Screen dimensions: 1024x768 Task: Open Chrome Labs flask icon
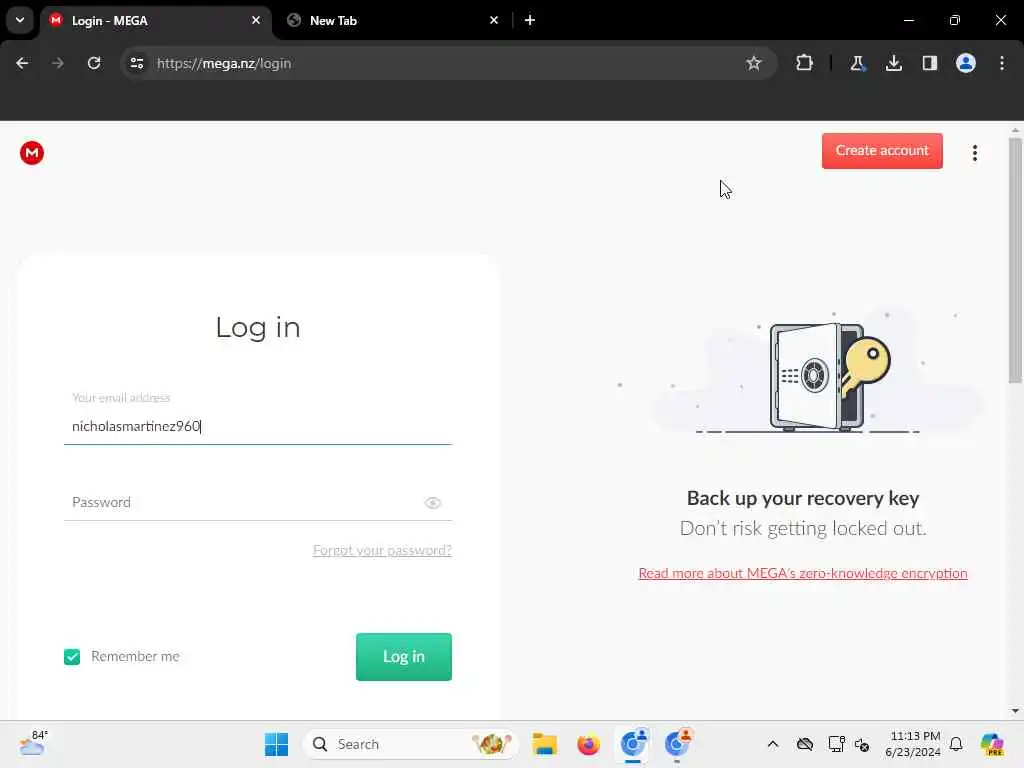pos(857,63)
